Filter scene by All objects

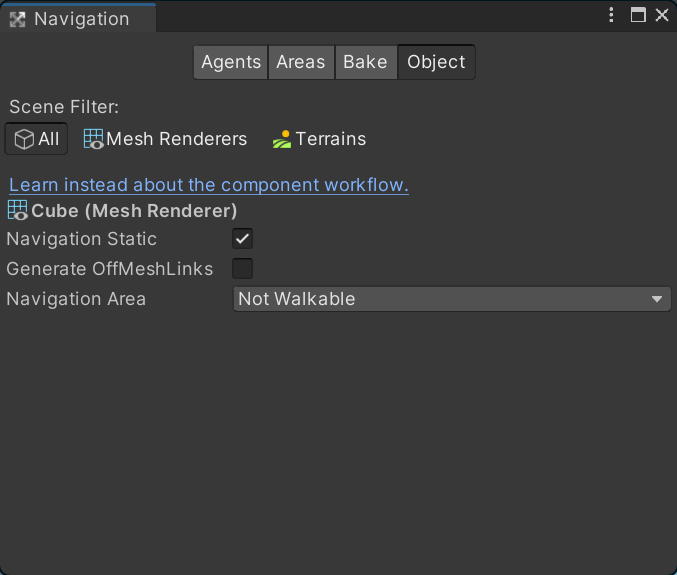coord(37,139)
